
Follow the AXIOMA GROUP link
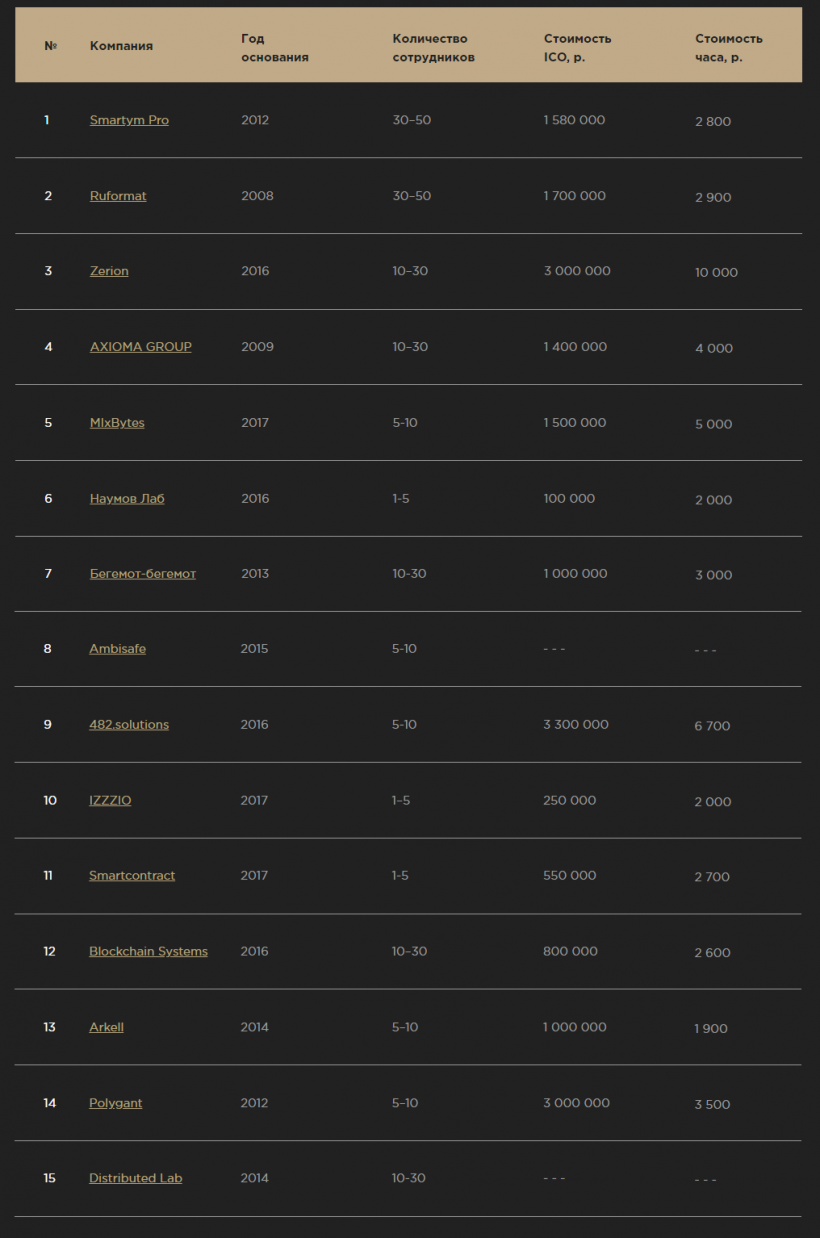[x=140, y=347]
